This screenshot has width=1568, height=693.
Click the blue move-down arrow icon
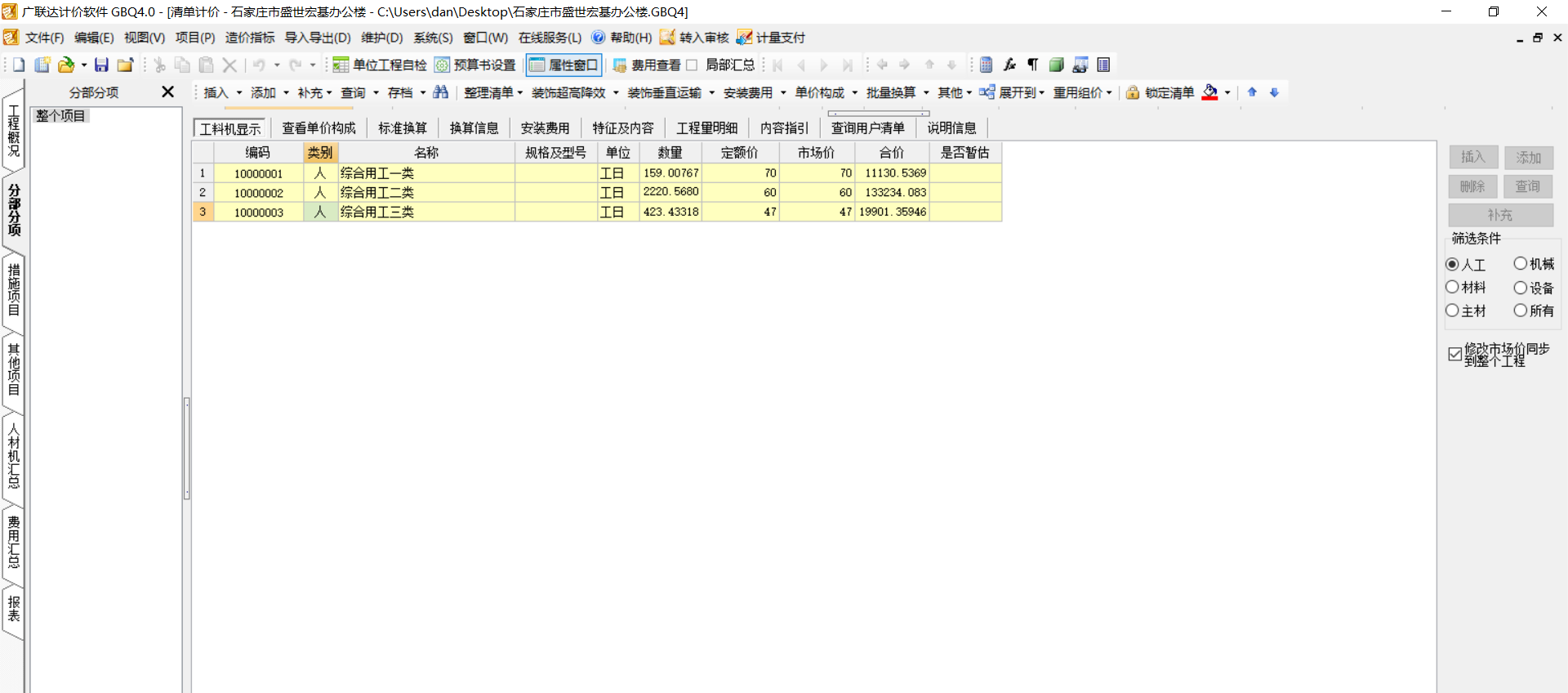click(x=1274, y=92)
